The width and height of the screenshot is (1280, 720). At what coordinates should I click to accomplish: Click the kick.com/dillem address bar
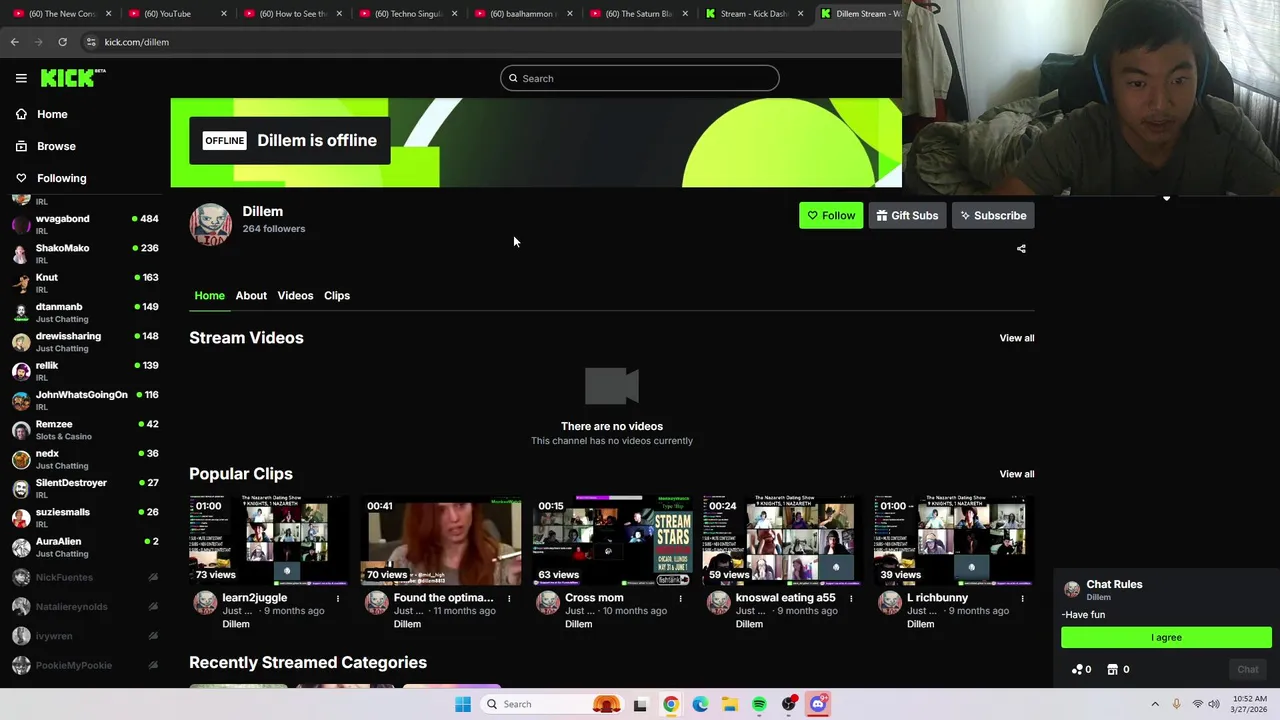[x=490, y=42]
